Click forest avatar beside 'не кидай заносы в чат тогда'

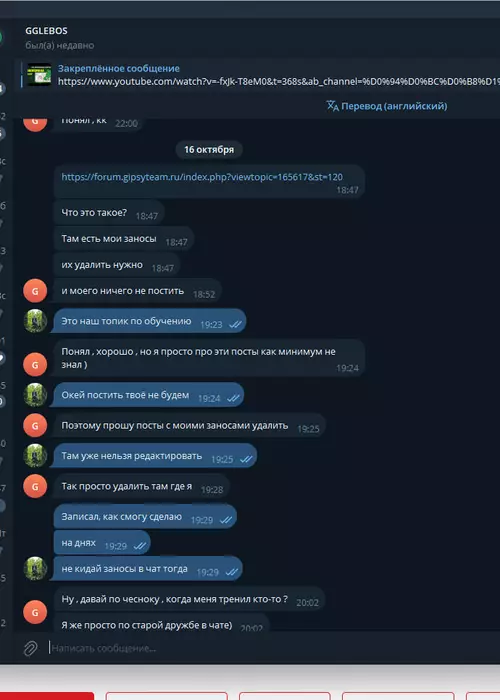[35, 569]
